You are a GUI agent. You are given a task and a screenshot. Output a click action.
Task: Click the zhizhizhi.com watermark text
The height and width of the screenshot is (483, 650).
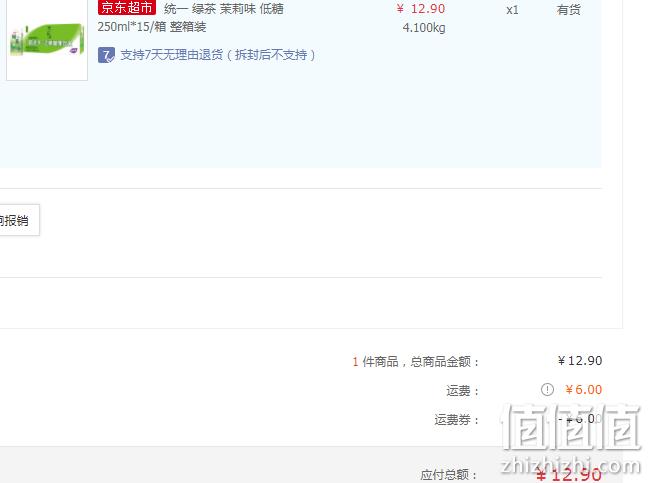(x=571, y=465)
